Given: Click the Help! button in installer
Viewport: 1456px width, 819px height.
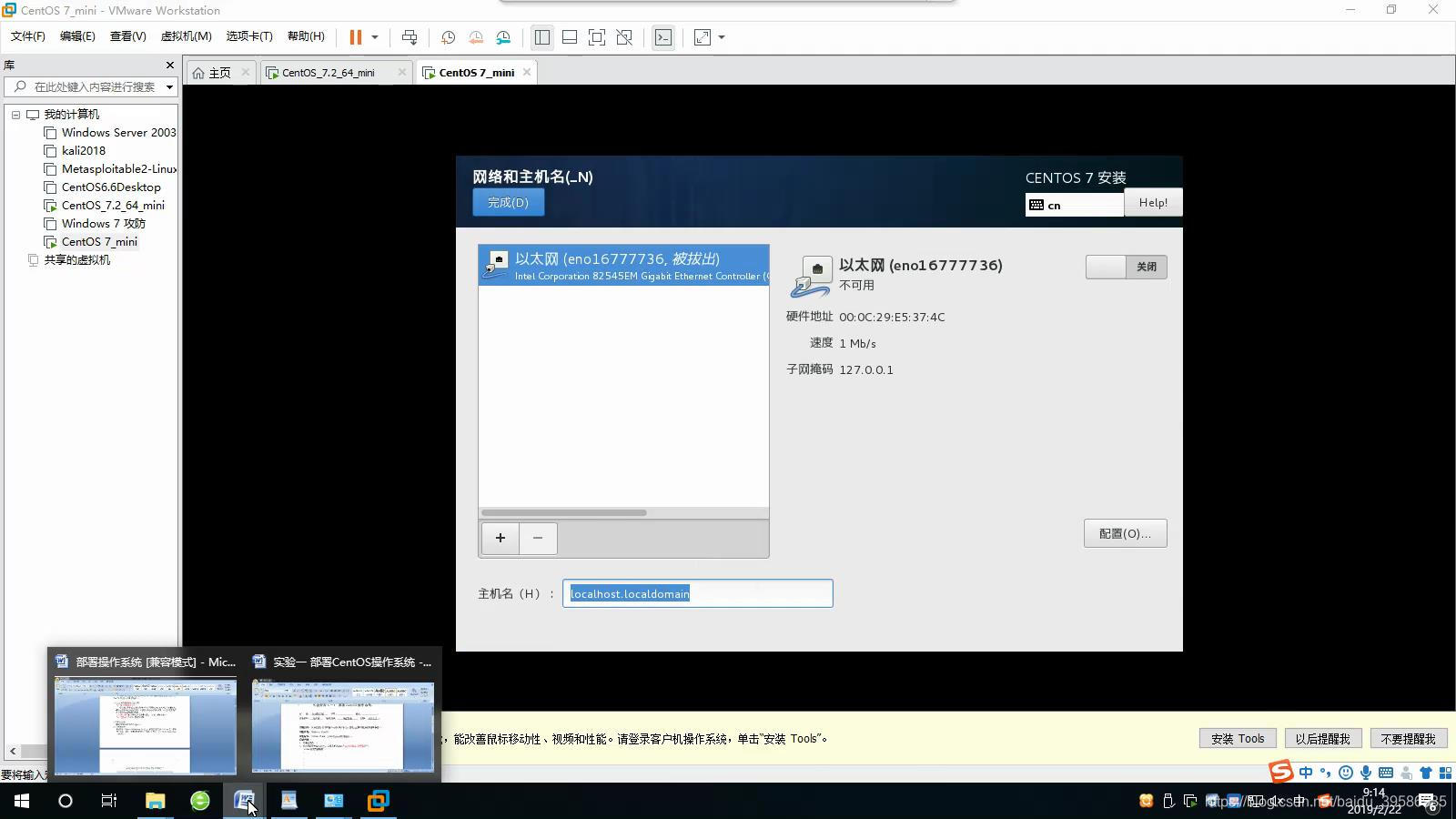Looking at the screenshot, I should point(1153,202).
